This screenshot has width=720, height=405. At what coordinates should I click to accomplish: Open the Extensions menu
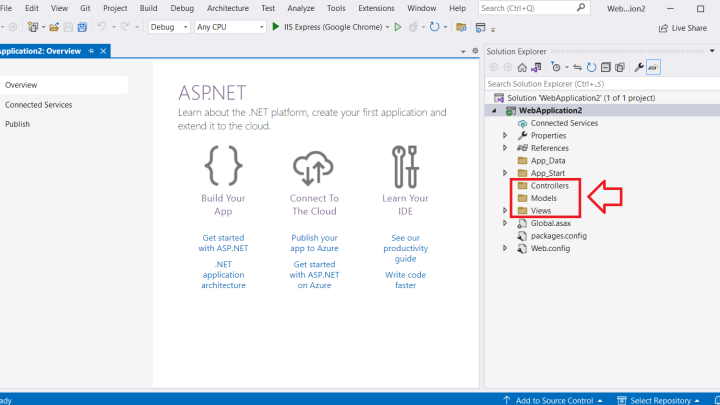pos(376,8)
